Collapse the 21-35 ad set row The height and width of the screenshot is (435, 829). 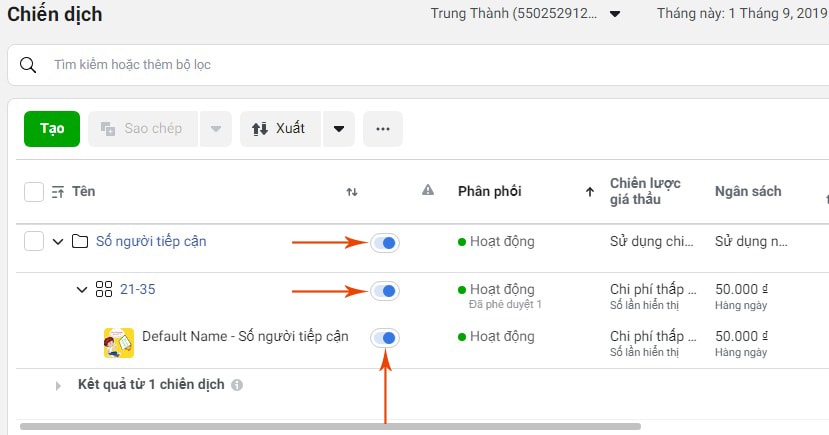pyautogui.click(x=81, y=290)
